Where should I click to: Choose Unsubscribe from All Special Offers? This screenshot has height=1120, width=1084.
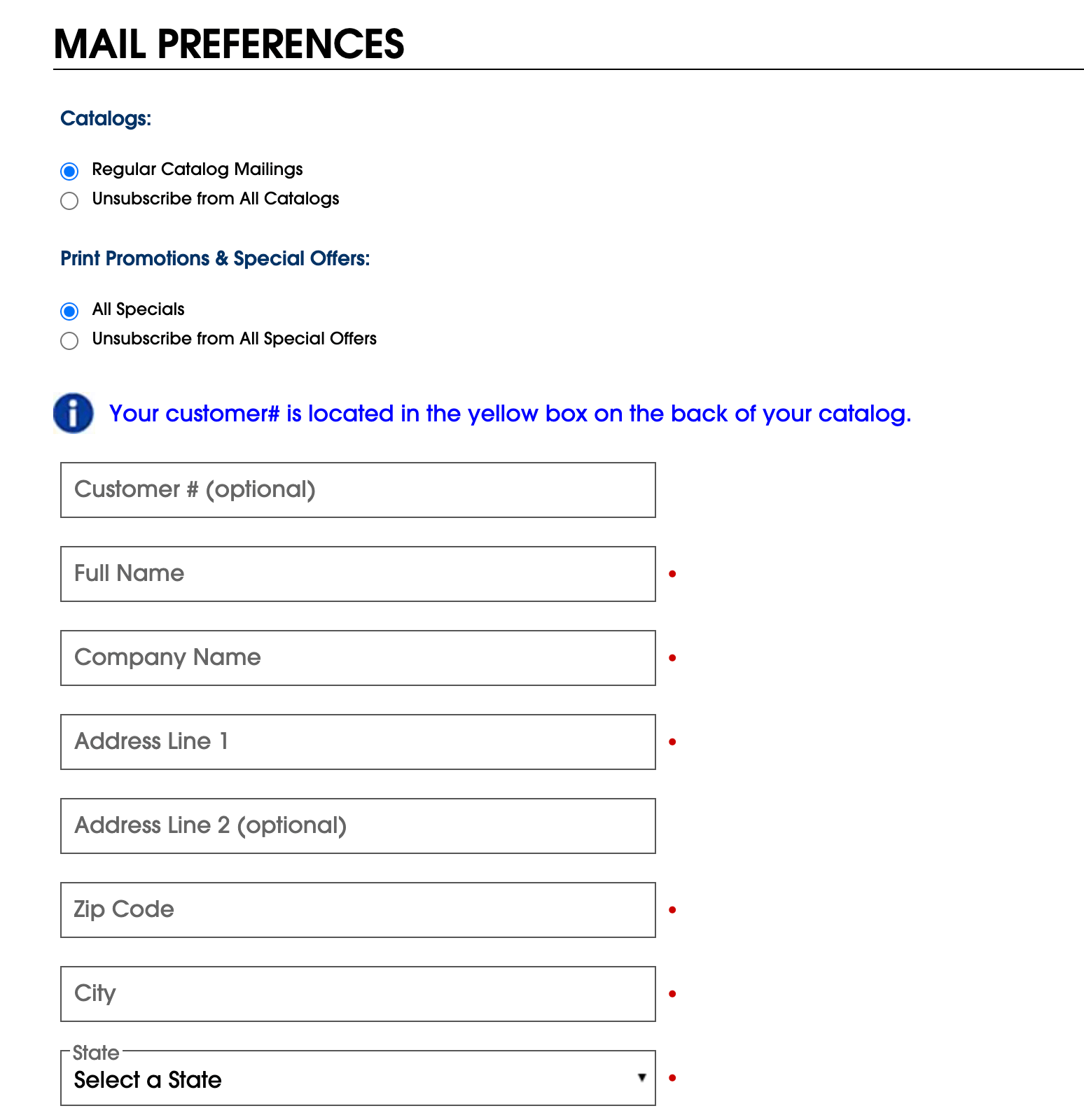tap(69, 341)
